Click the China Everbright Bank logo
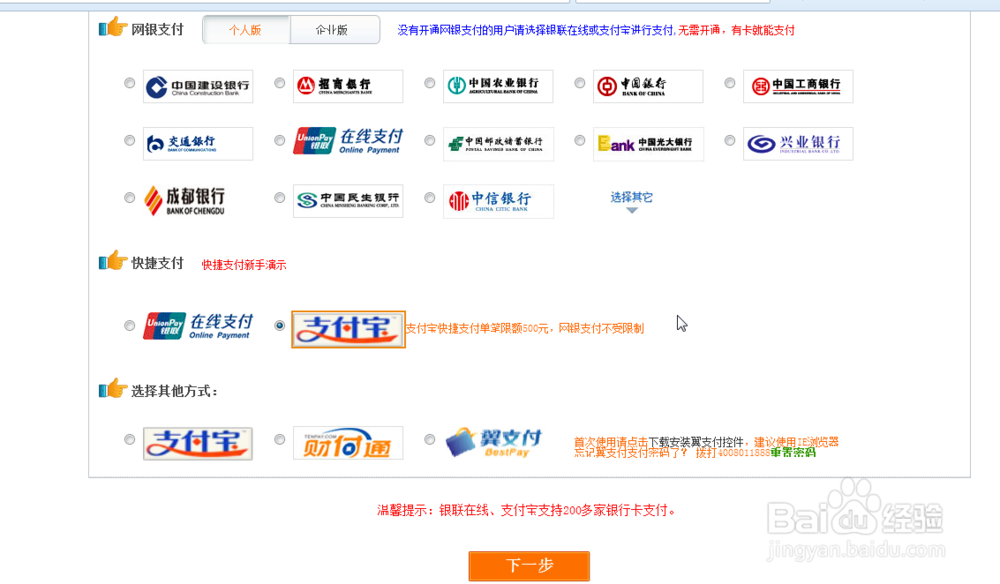This screenshot has height=584, width=1000. 648,143
